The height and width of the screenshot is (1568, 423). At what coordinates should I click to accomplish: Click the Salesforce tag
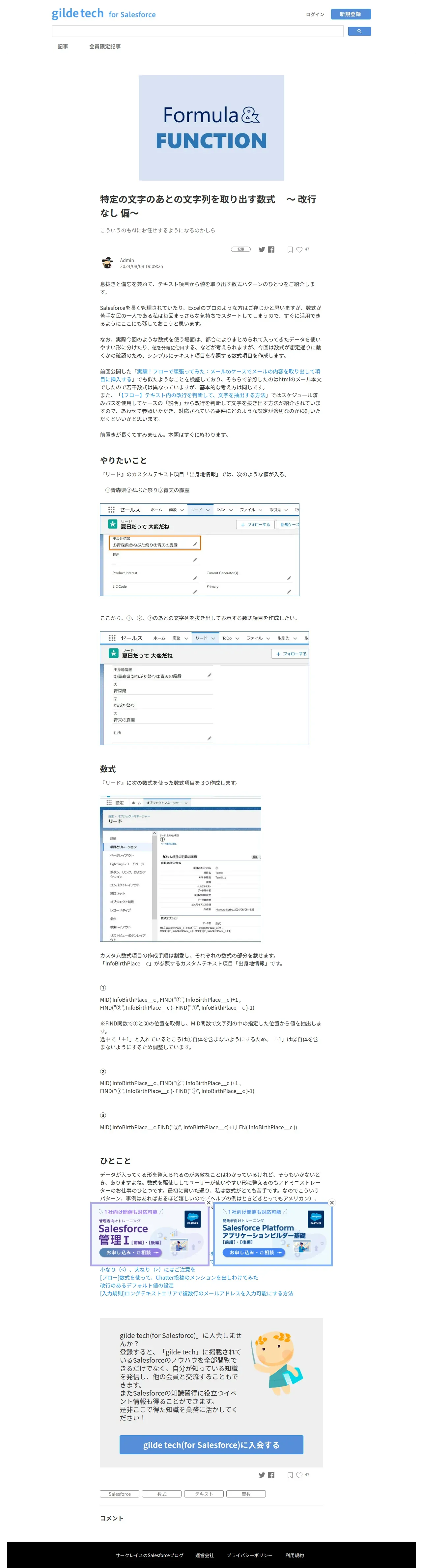[x=120, y=1494]
